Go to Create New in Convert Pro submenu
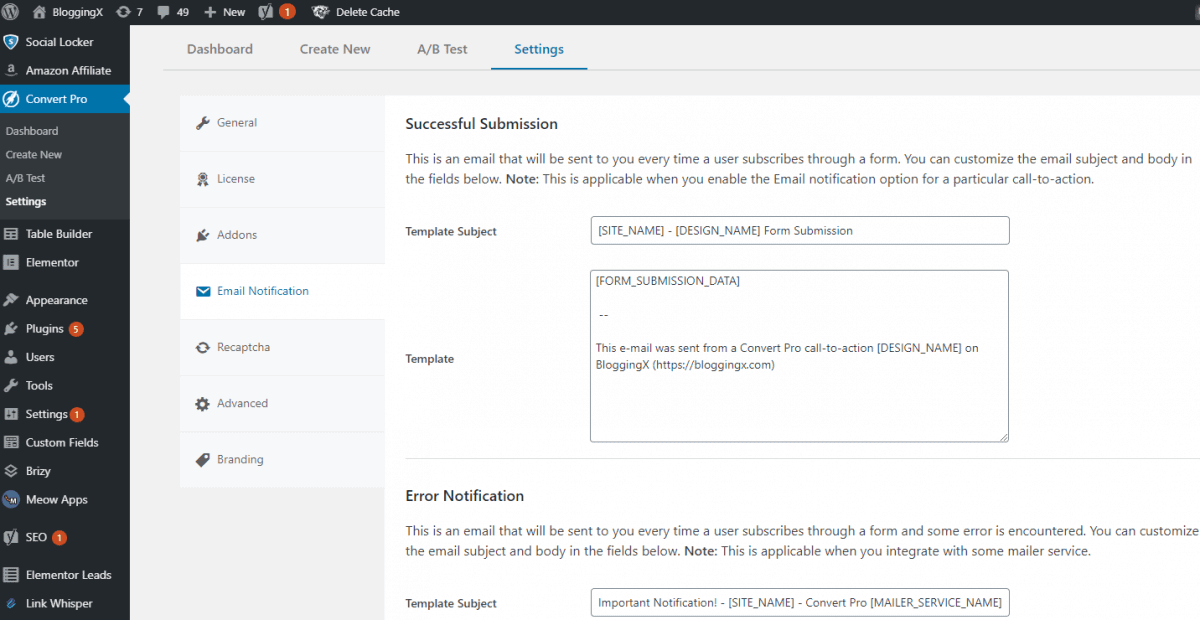This screenshot has width=1200, height=620. coord(34,155)
